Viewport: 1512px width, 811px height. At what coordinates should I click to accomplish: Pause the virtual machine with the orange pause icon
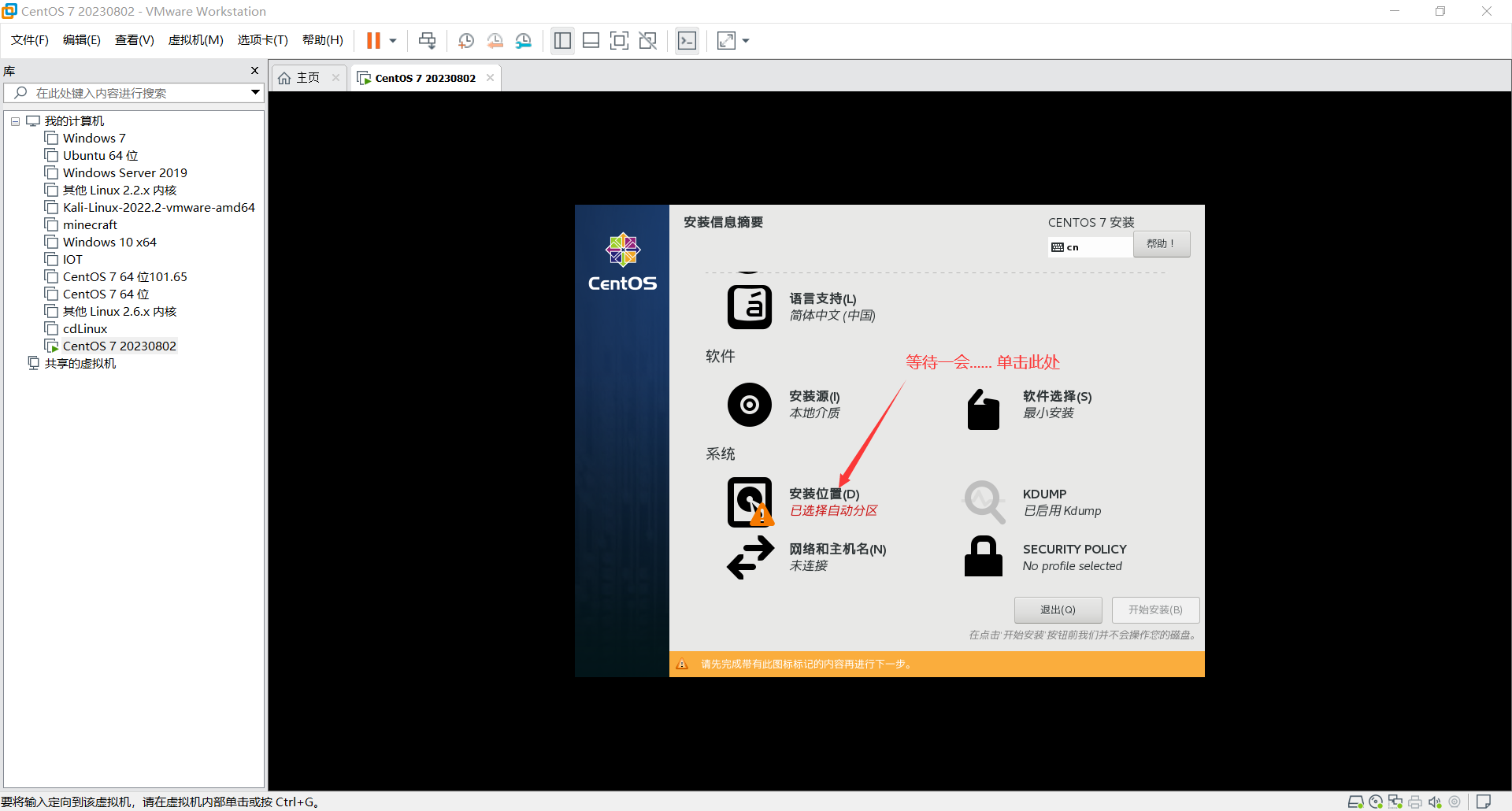point(373,41)
